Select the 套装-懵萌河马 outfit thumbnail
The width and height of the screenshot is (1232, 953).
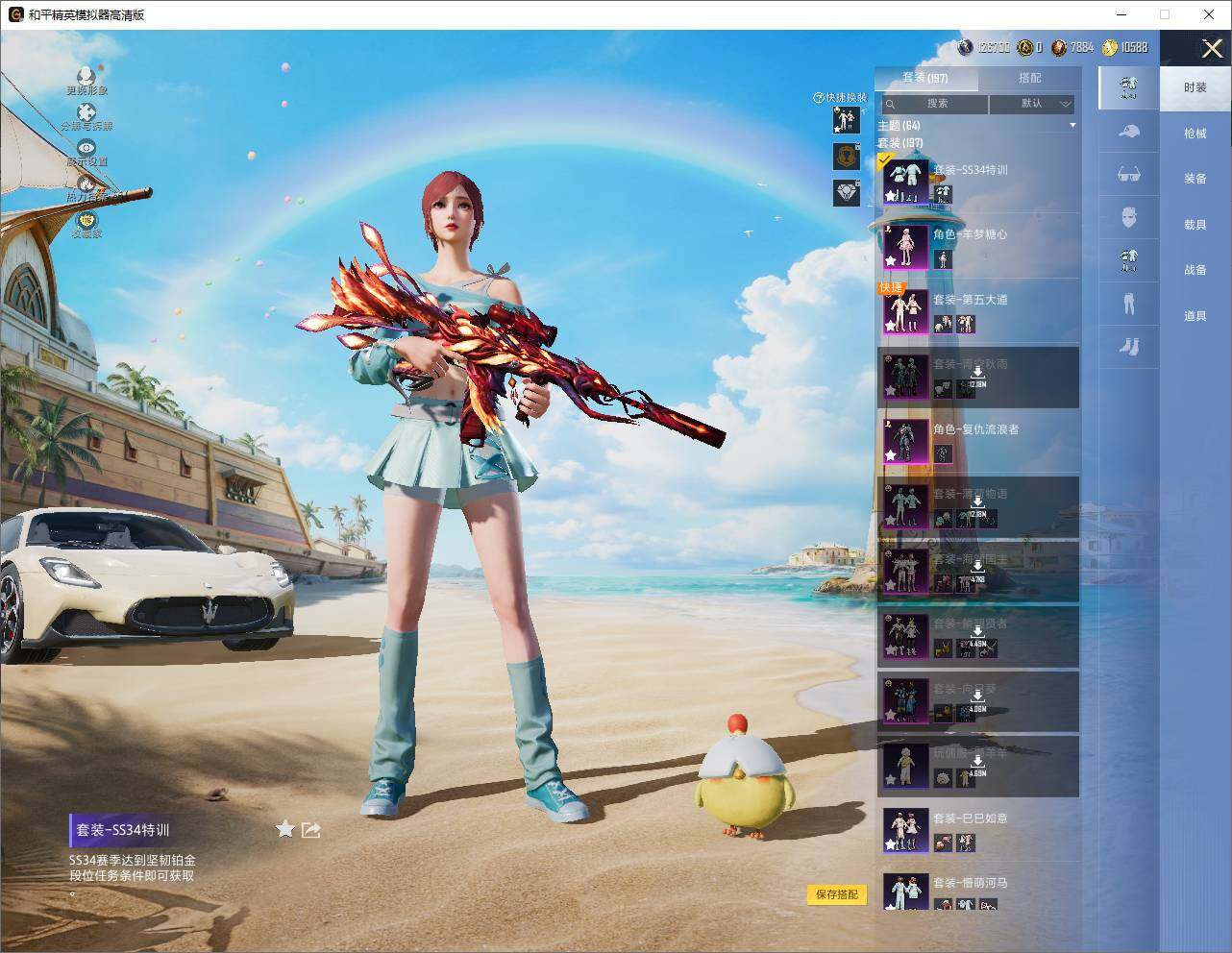905,892
